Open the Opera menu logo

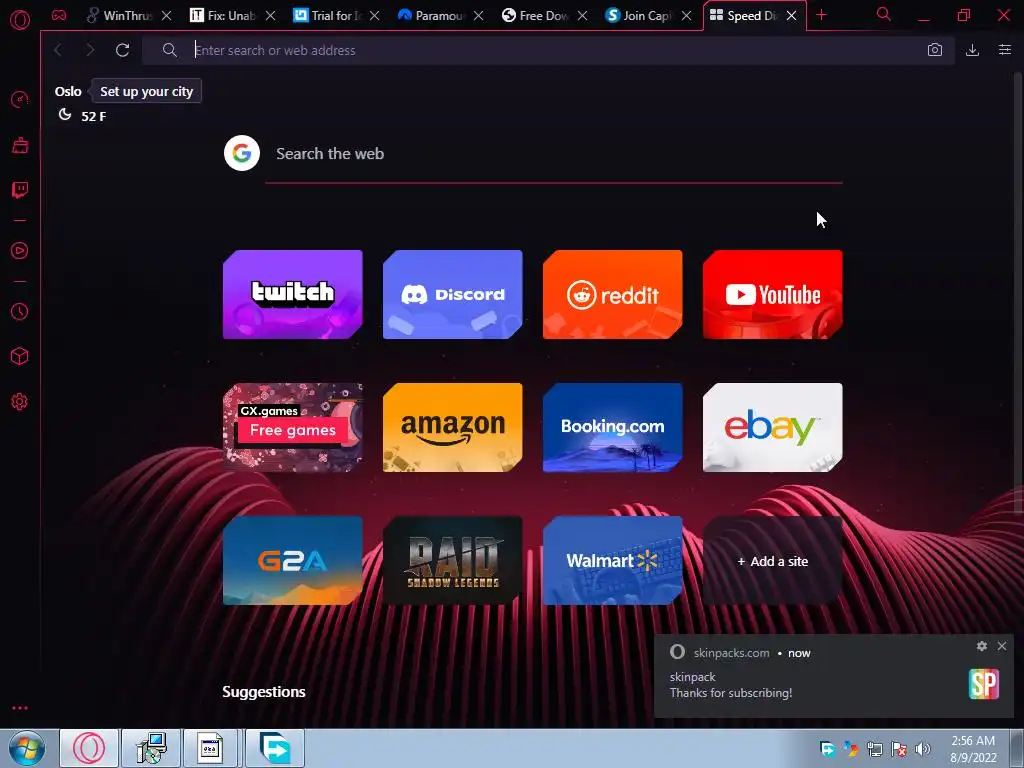pos(20,20)
